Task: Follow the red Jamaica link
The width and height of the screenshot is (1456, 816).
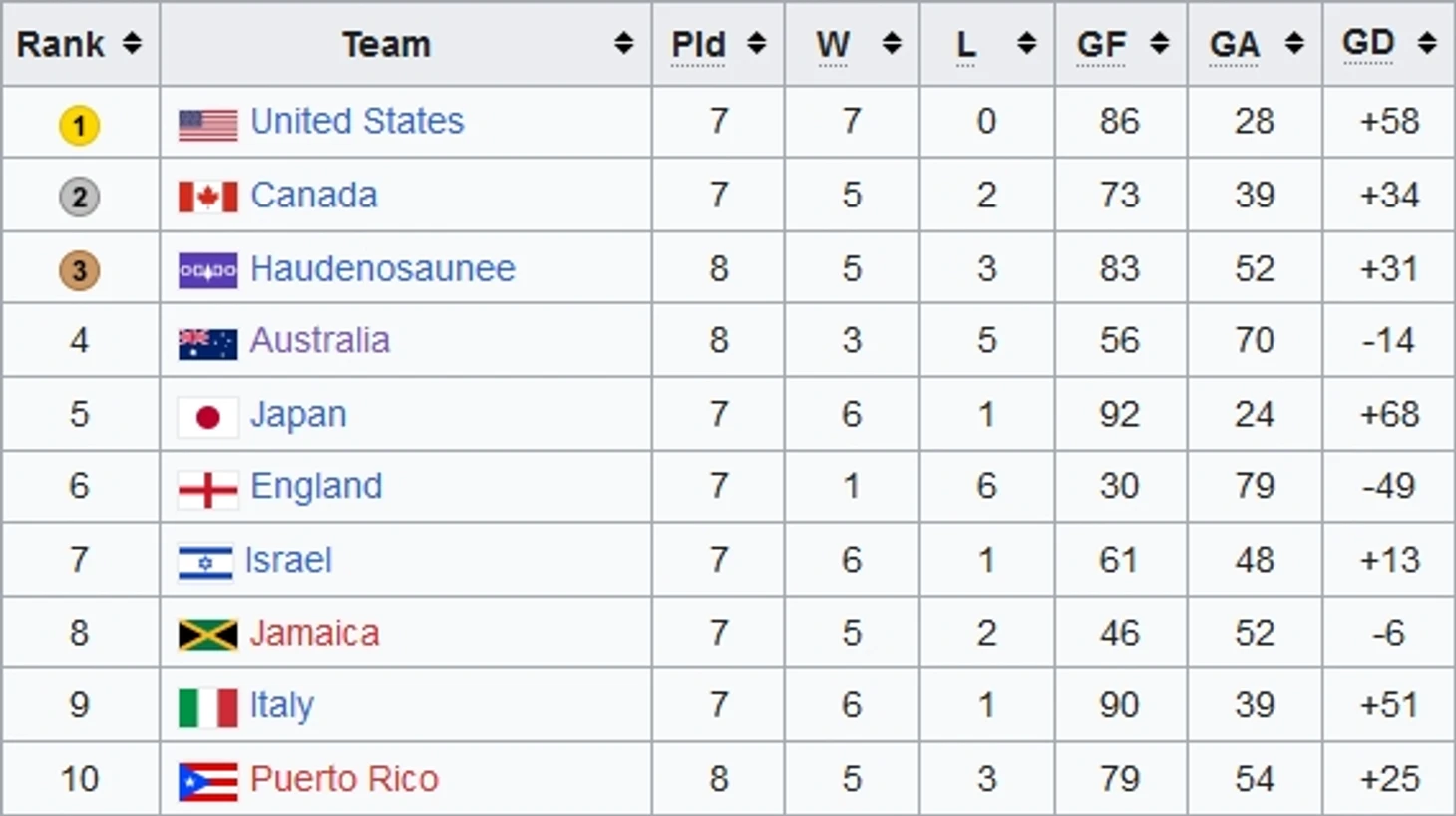Action: (314, 633)
